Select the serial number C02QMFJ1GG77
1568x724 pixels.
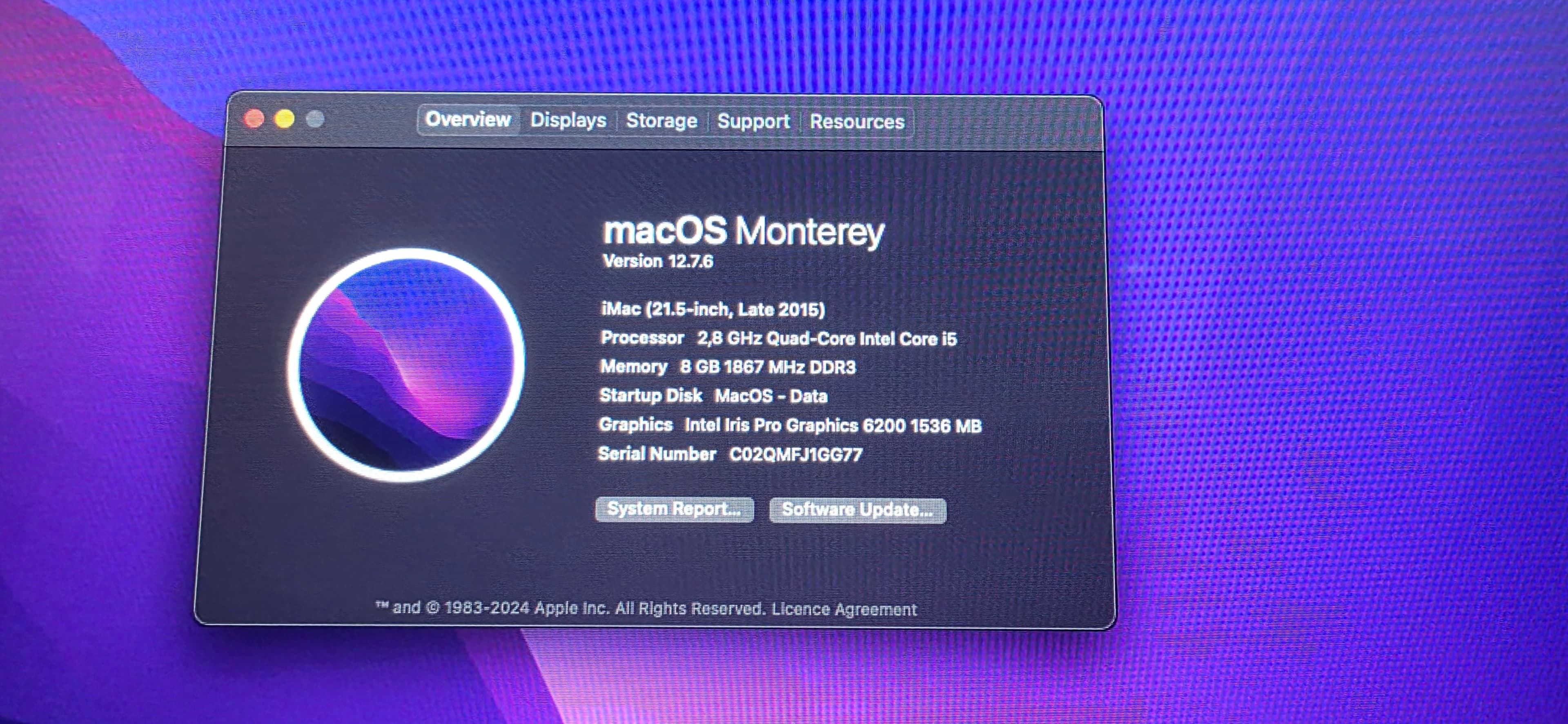click(x=795, y=455)
